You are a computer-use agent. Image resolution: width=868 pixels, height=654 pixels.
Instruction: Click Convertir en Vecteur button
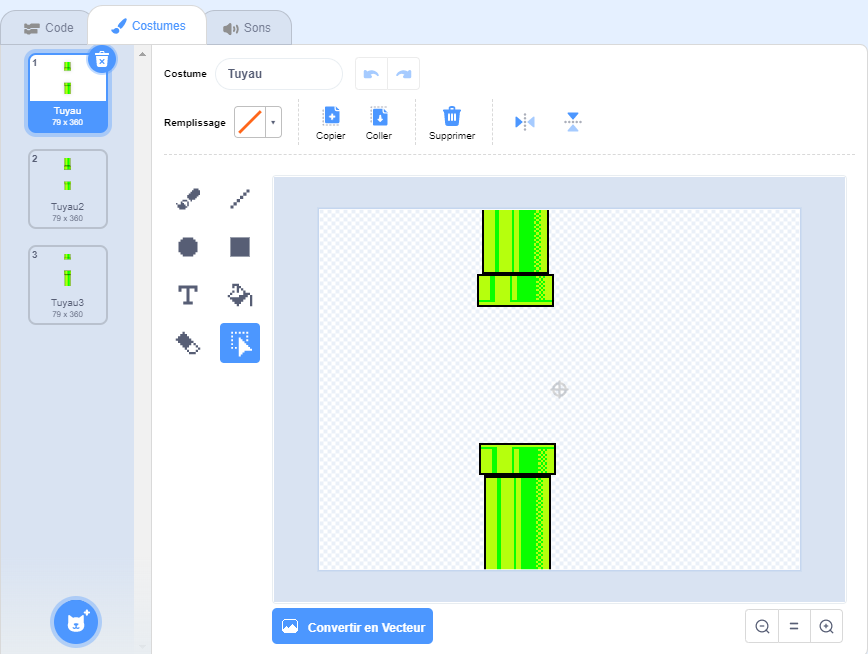click(352, 627)
